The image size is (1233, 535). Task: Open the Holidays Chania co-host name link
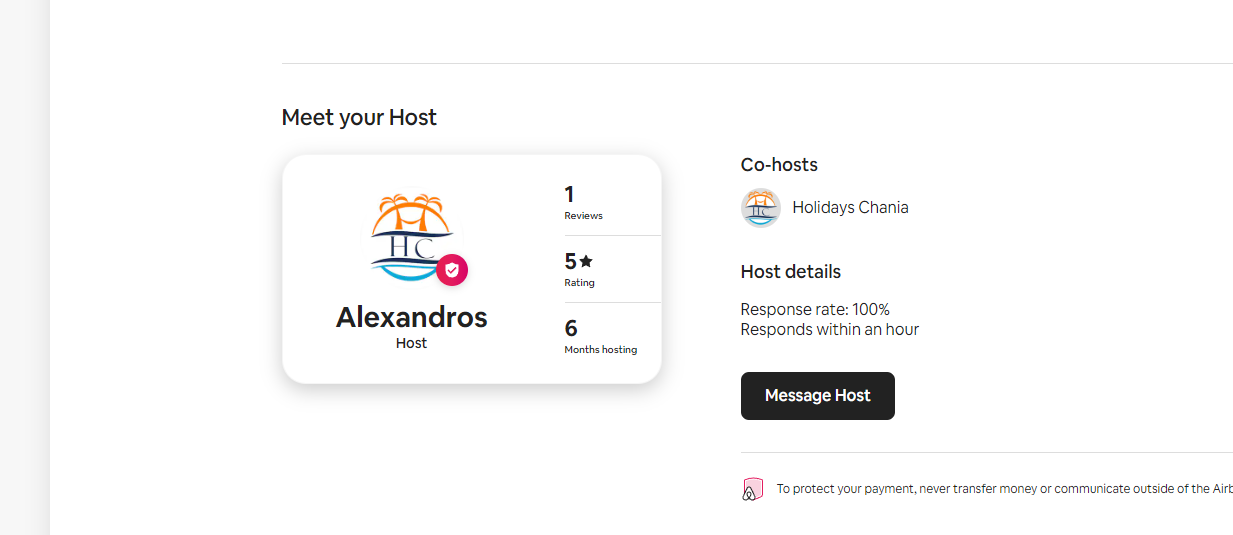pos(851,208)
